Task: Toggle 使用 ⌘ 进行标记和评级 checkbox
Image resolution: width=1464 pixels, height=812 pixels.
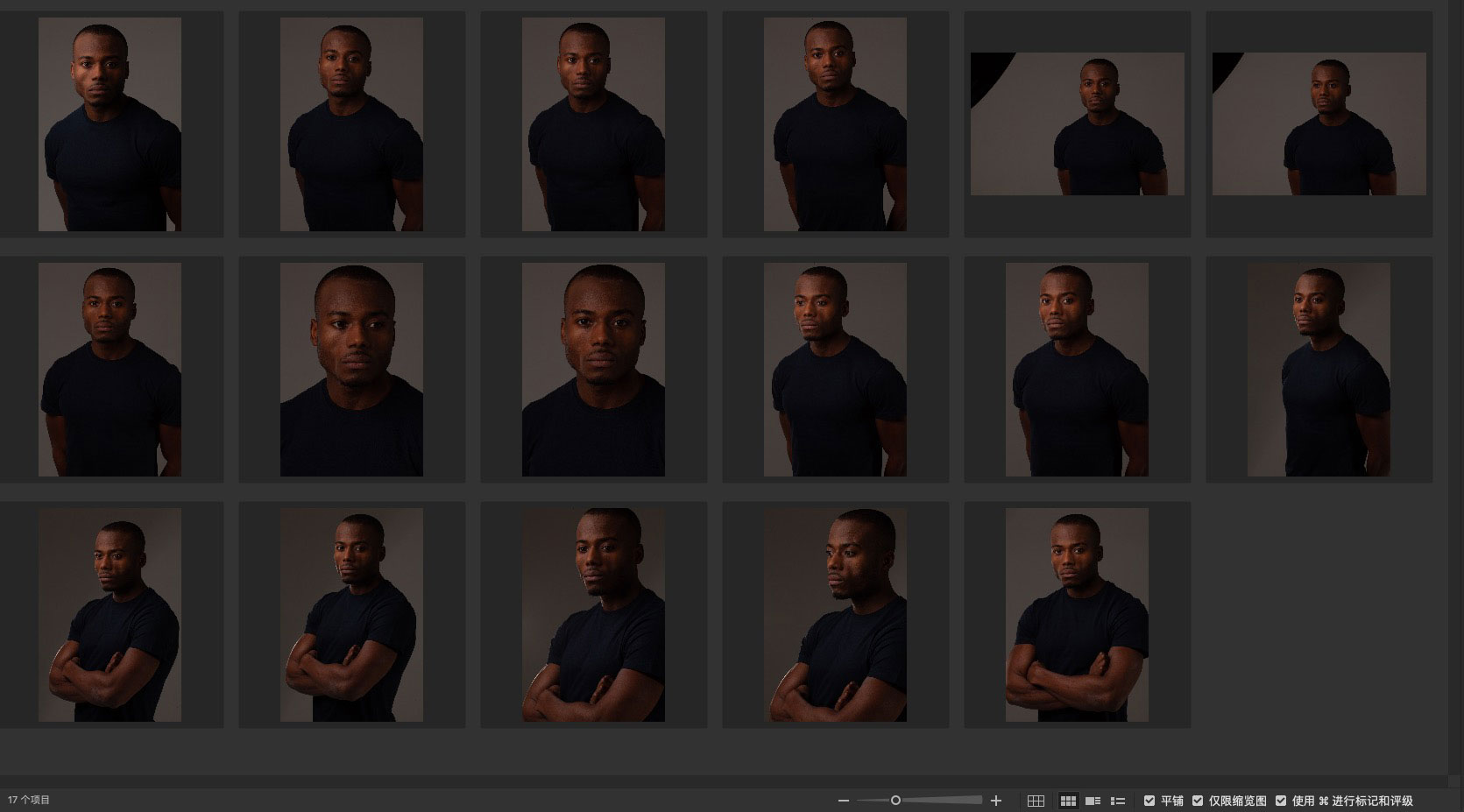Action: (1281, 801)
